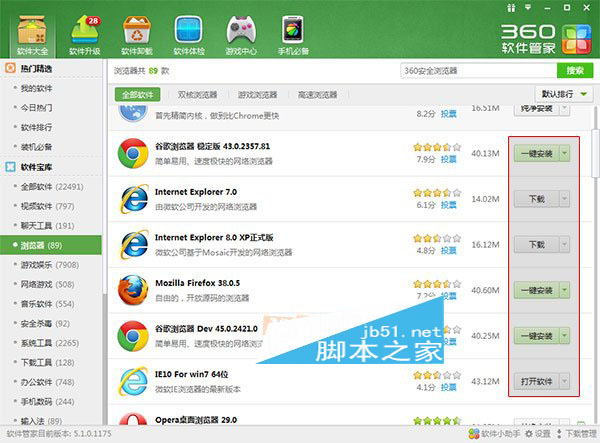Expand dropdown next to Chrome 稳定版 一键安装

pyautogui.click(x=564, y=153)
